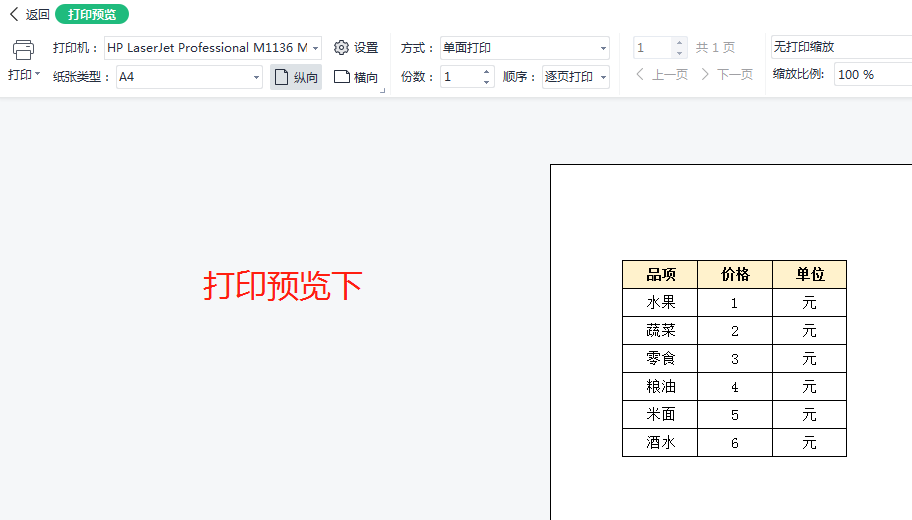The image size is (912, 520).
Task: Click the price cell showing 3
Action: tap(735, 358)
